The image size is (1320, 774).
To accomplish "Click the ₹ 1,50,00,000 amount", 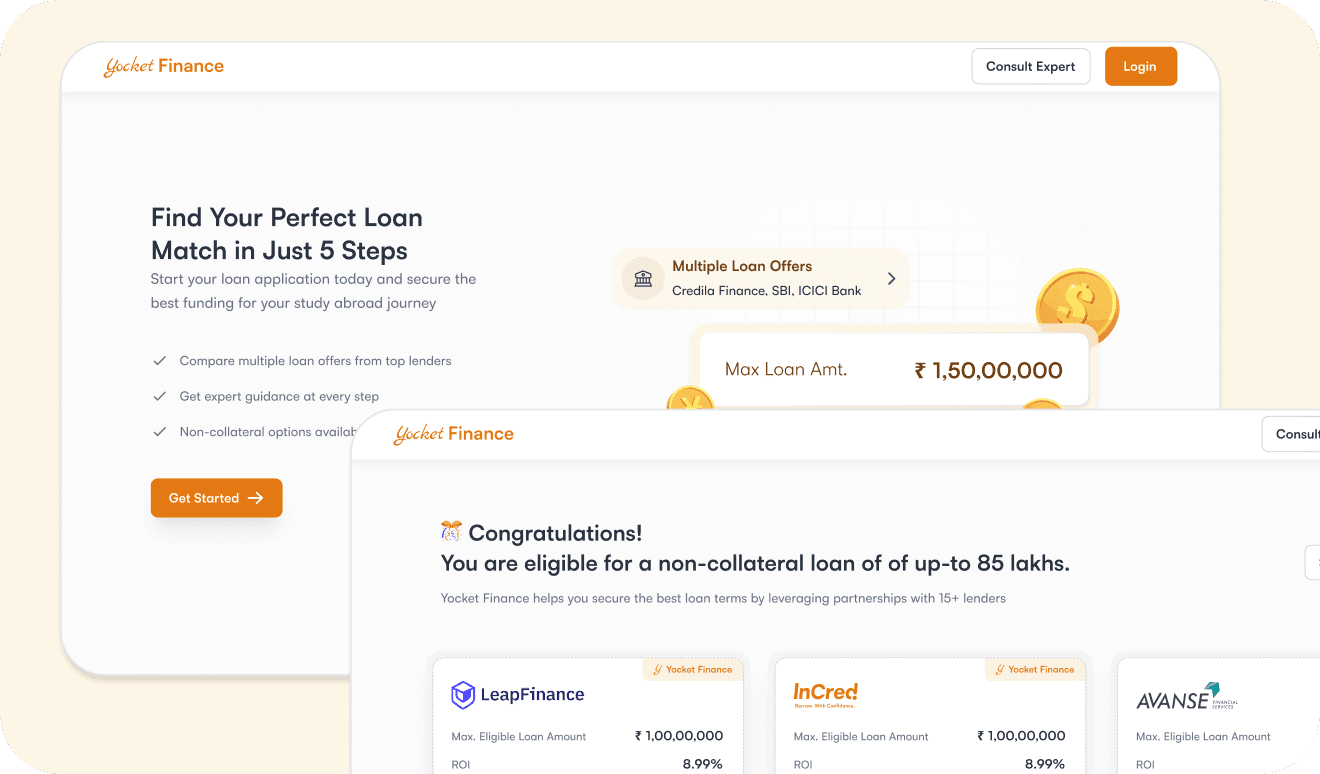I will point(988,371).
